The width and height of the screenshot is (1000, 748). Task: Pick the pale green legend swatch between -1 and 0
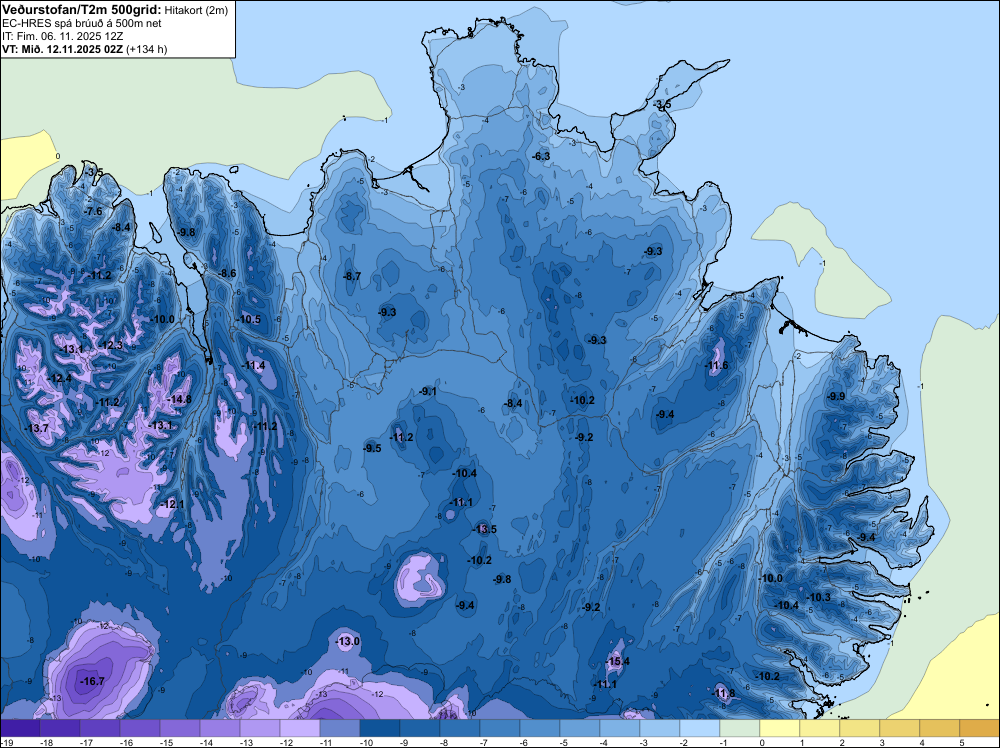coord(740,728)
